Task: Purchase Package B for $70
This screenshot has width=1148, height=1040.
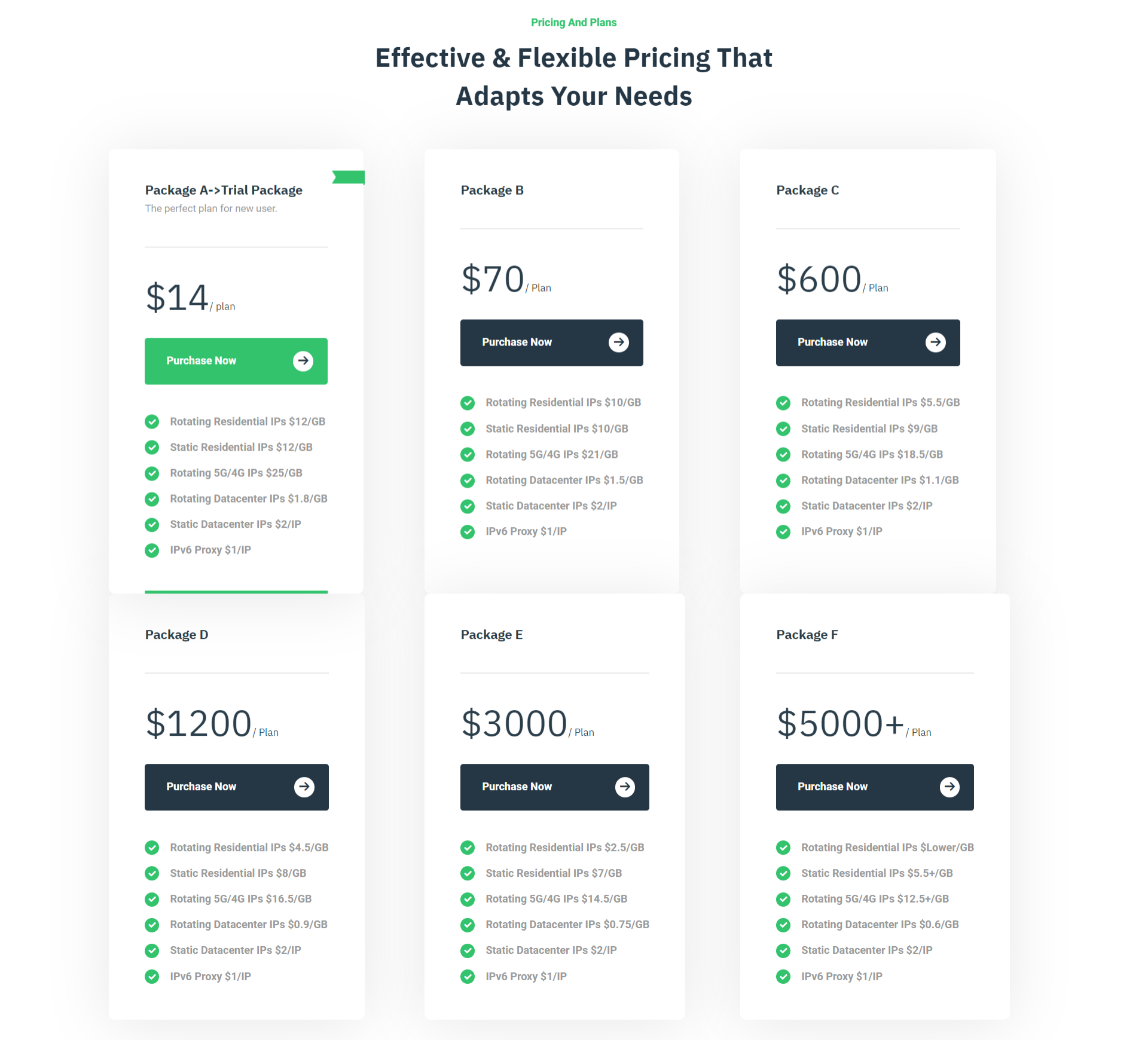Action: pyautogui.click(x=552, y=342)
